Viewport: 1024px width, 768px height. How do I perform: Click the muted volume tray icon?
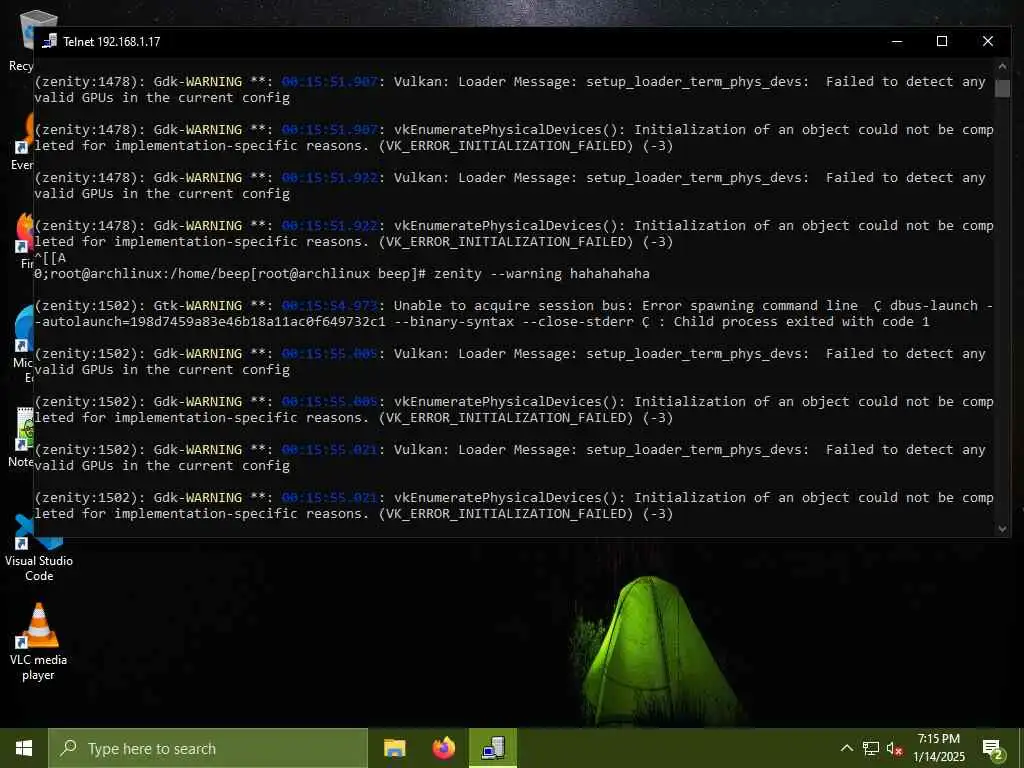pyautogui.click(x=894, y=749)
